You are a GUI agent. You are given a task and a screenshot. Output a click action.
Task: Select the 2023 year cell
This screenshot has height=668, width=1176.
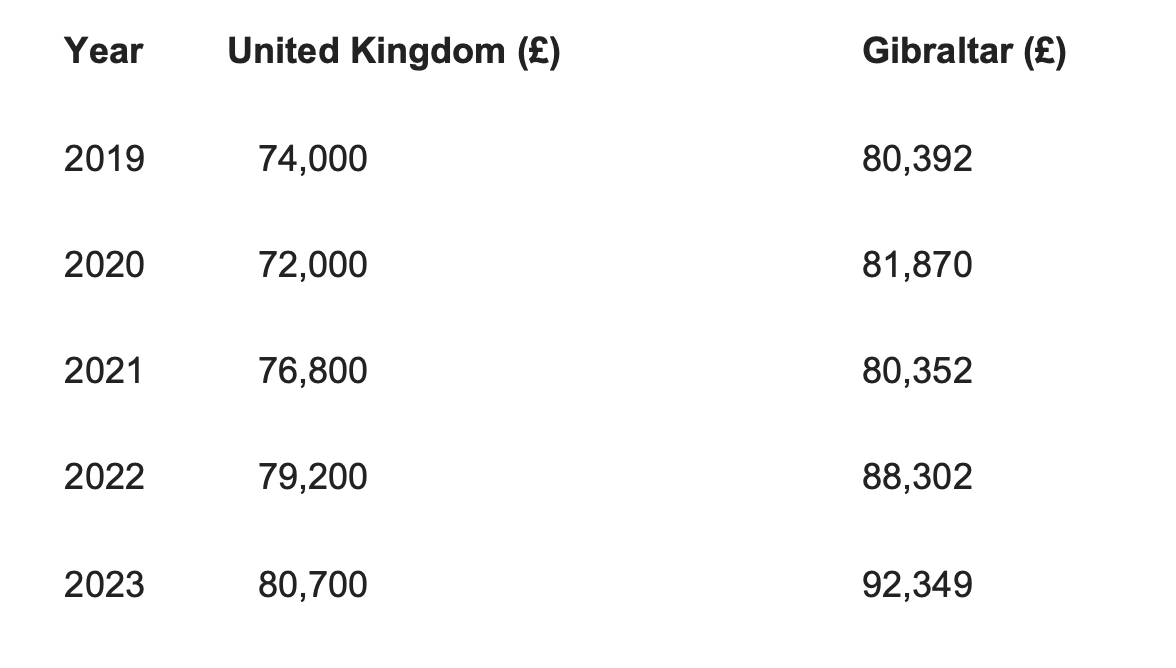click(104, 585)
